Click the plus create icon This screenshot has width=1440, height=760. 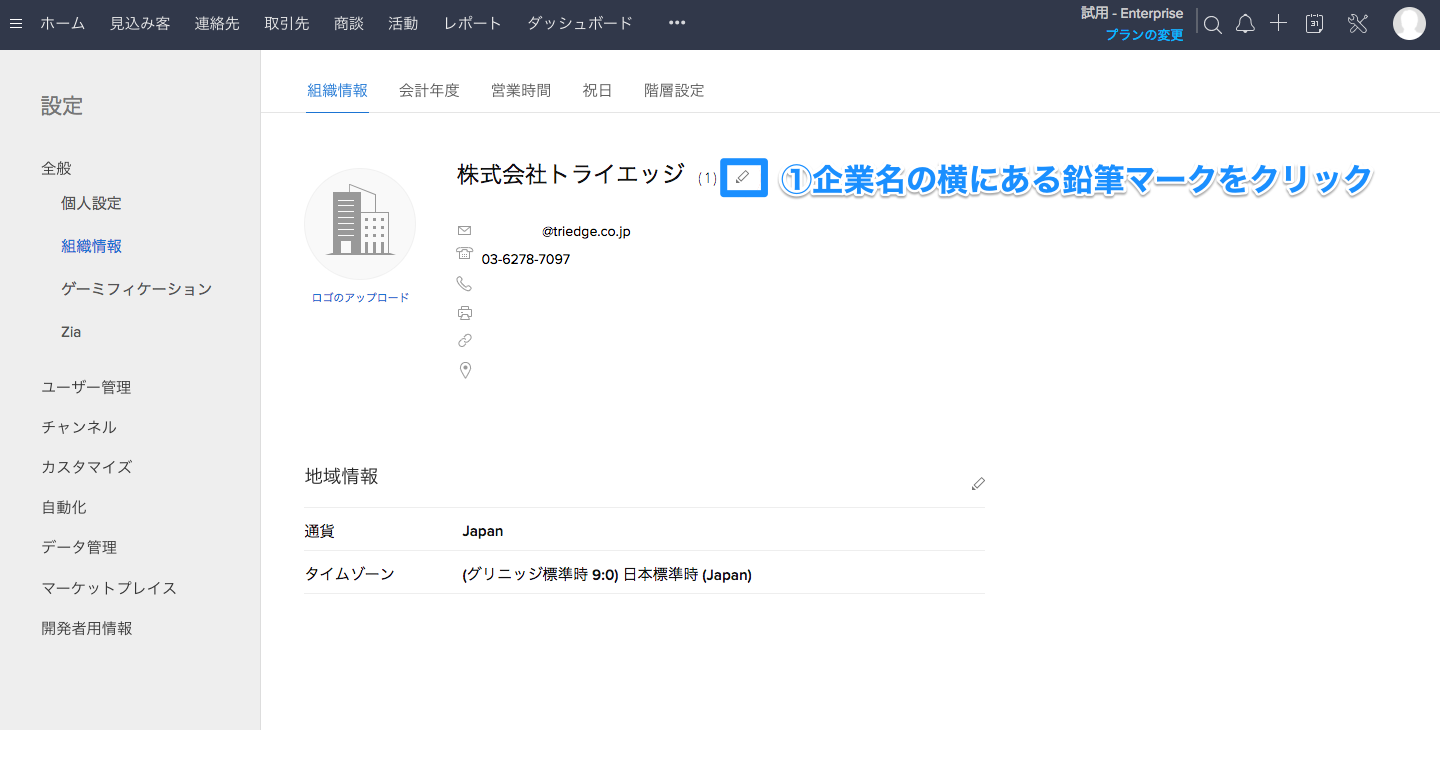point(1278,23)
